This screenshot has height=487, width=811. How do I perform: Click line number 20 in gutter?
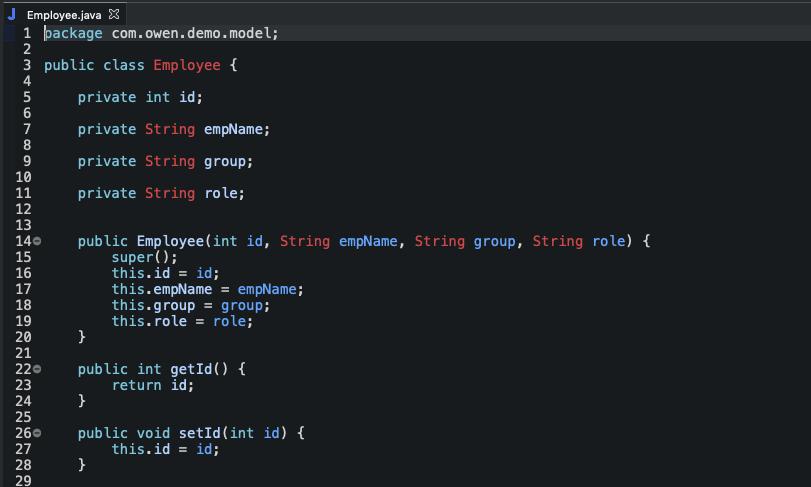tap(23, 338)
